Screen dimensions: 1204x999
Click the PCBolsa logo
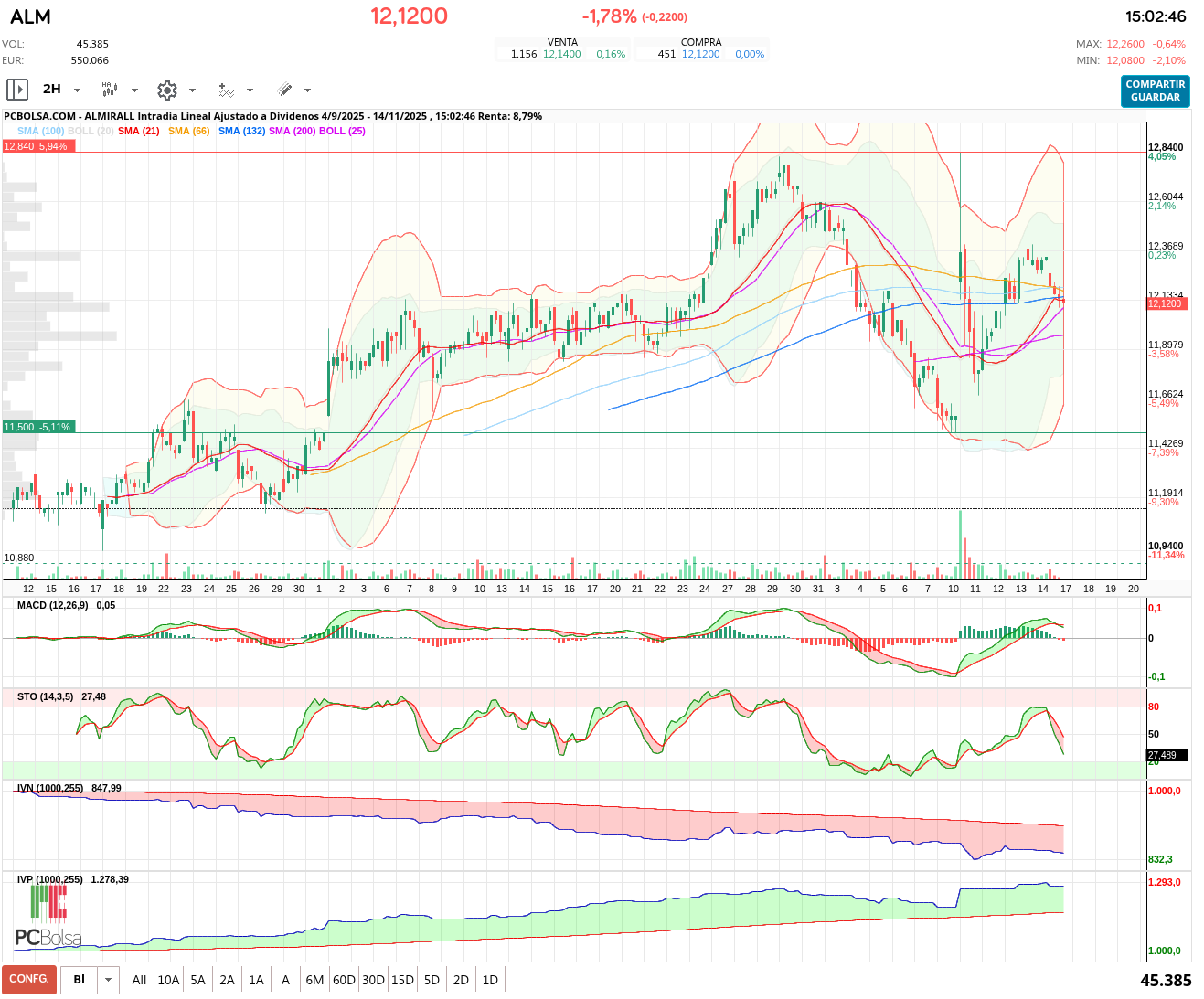click(x=48, y=937)
